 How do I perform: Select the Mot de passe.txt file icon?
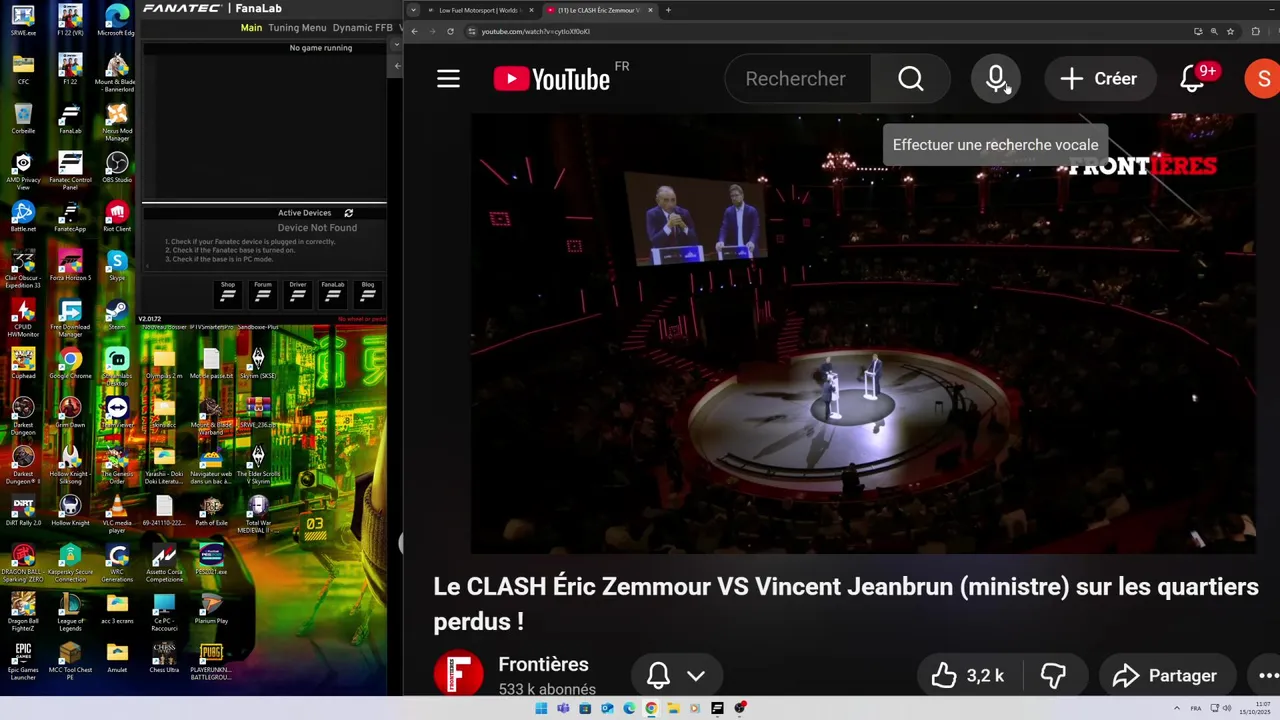[x=211, y=363]
